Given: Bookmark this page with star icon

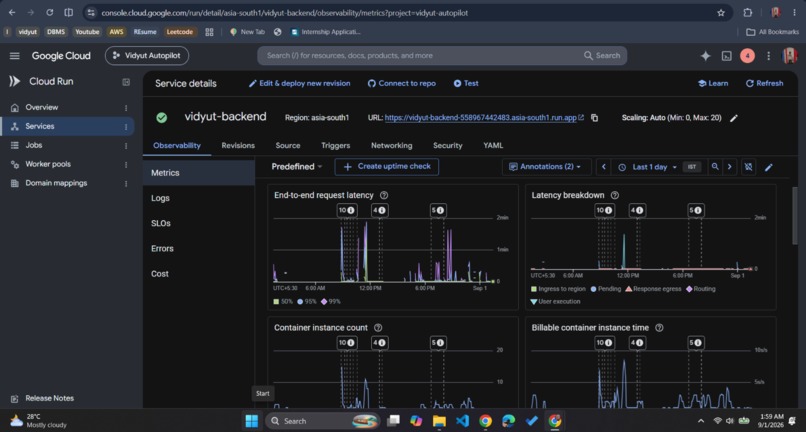Looking at the screenshot, I should click(x=721, y=13).
